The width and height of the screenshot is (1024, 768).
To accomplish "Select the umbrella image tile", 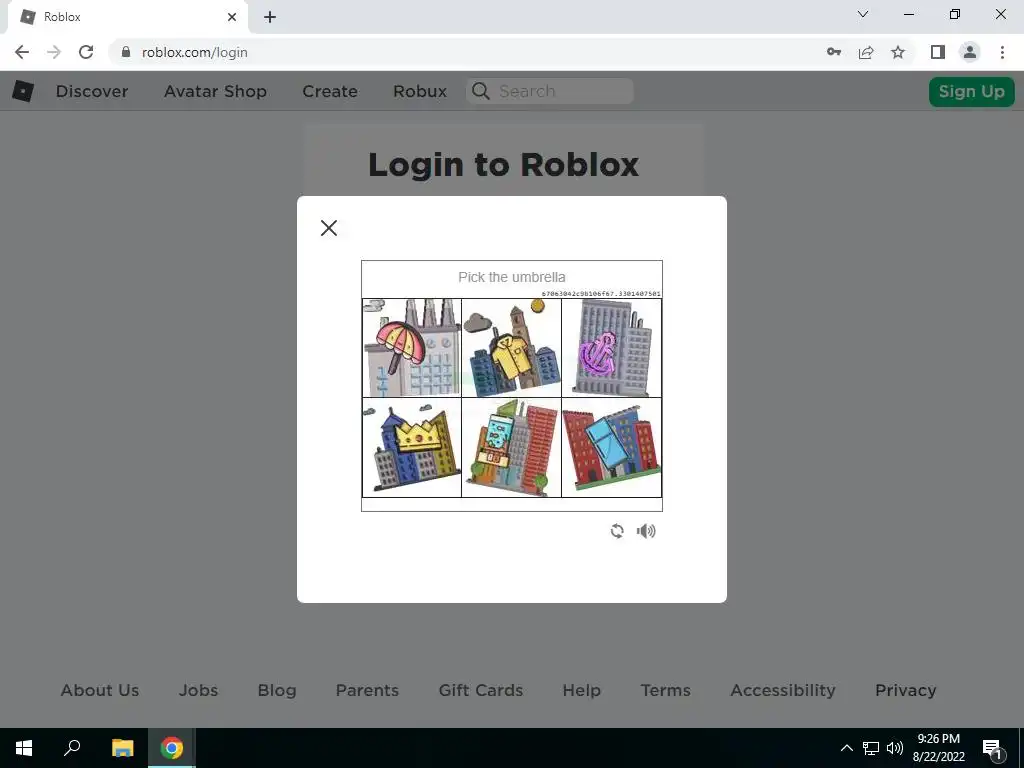I will (412, 348).
